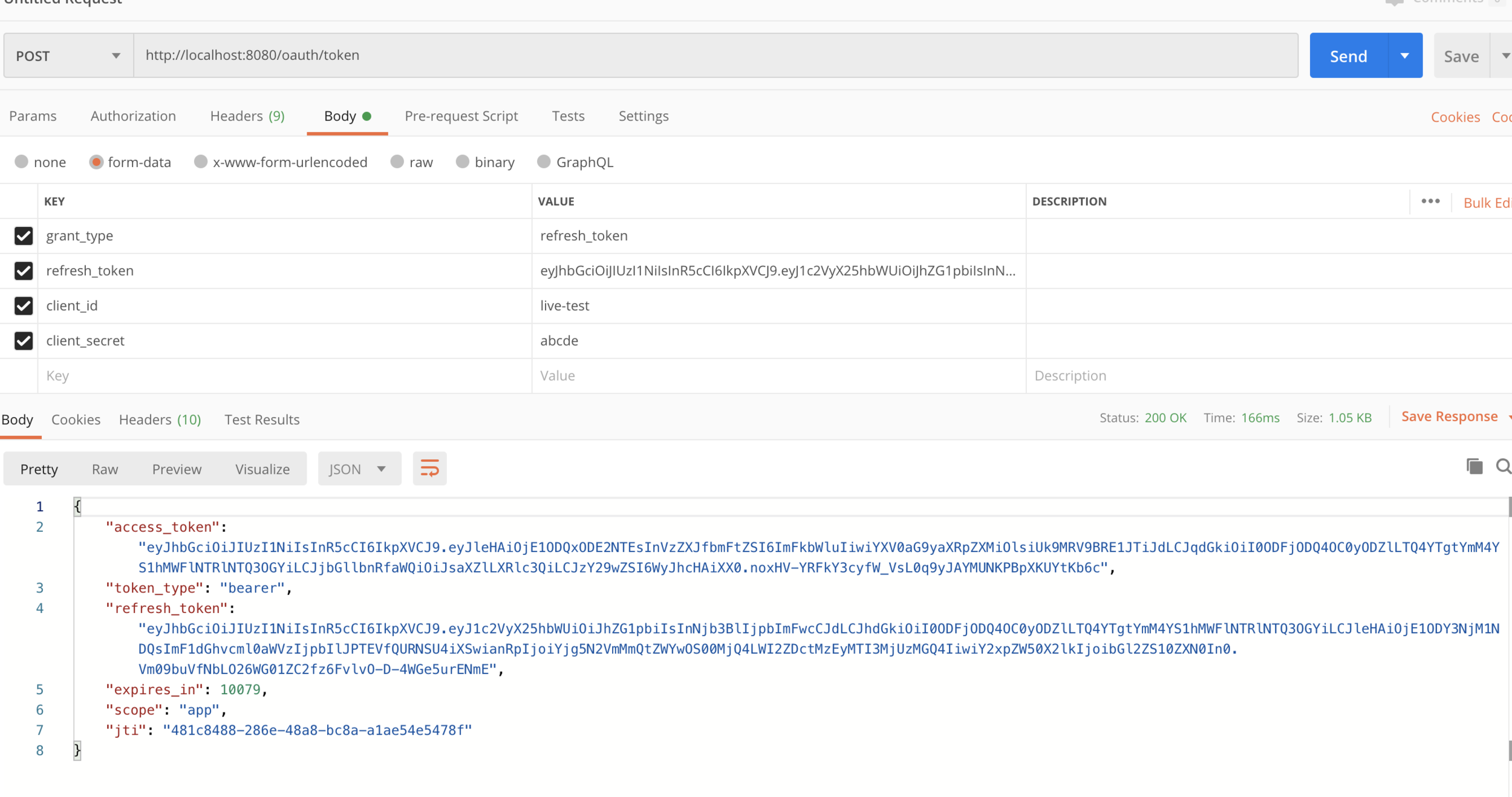Collapse JSON at the line 1 brace
The height and width of the screenshot is (797, 1512).
tap(77, 507)
